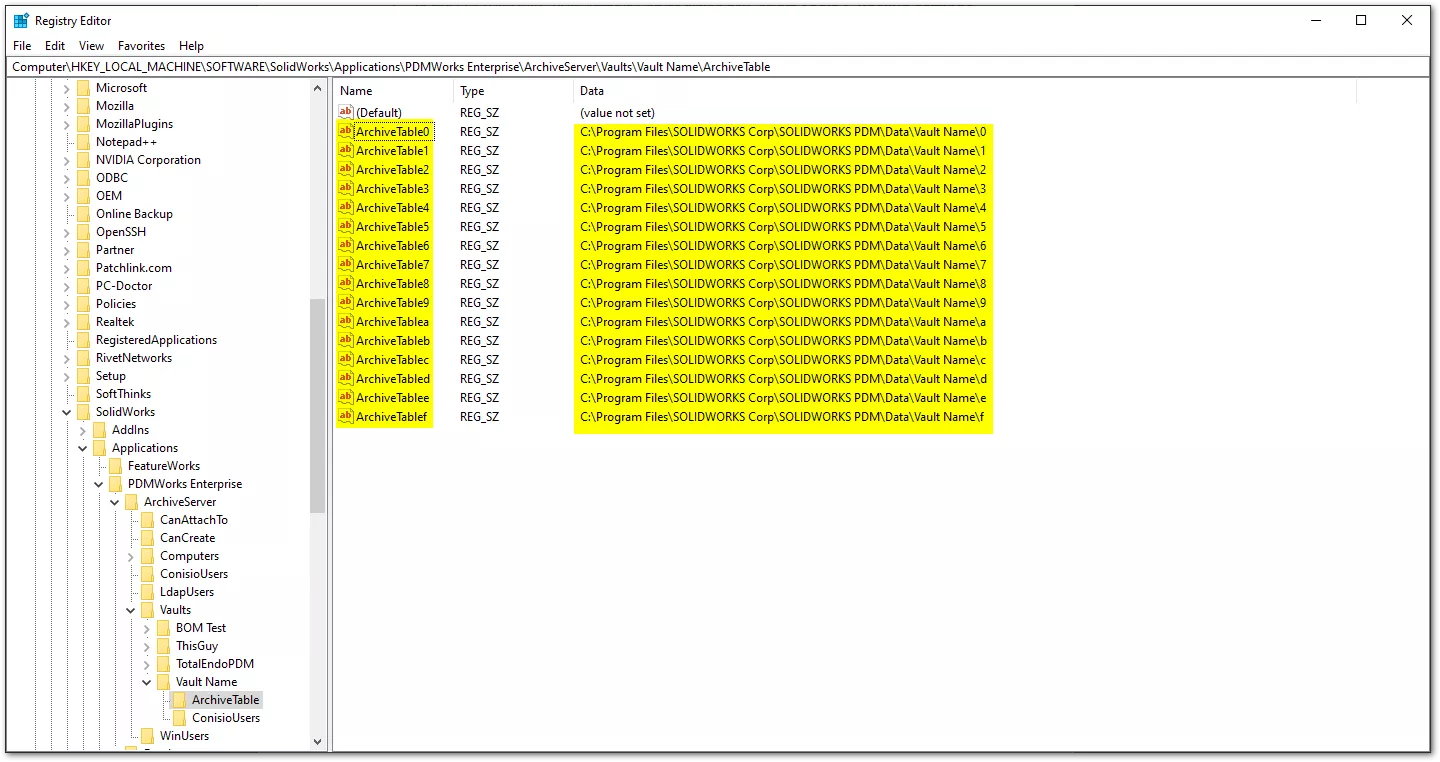Screen dimensions: 1440x762
Task: Click REG_SZ type cell for ArchiveTablee
Action: (x=479, y=397)
